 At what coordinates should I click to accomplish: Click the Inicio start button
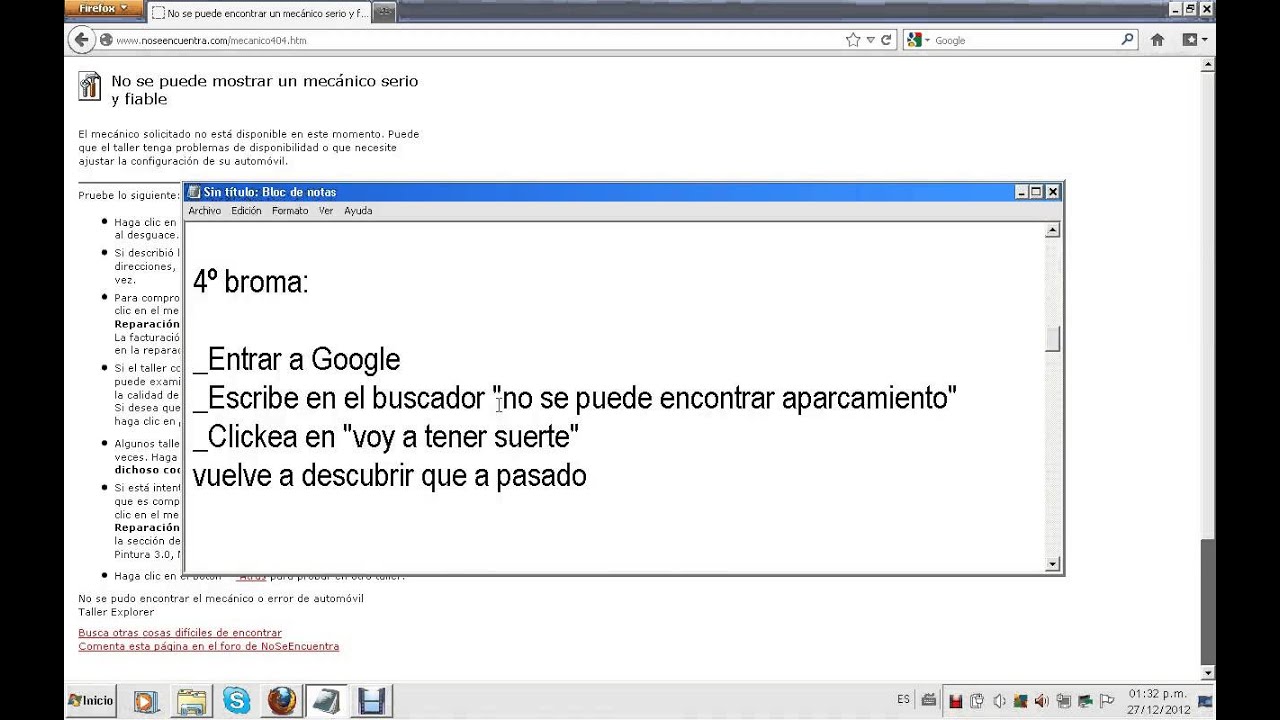pos(90,701)
